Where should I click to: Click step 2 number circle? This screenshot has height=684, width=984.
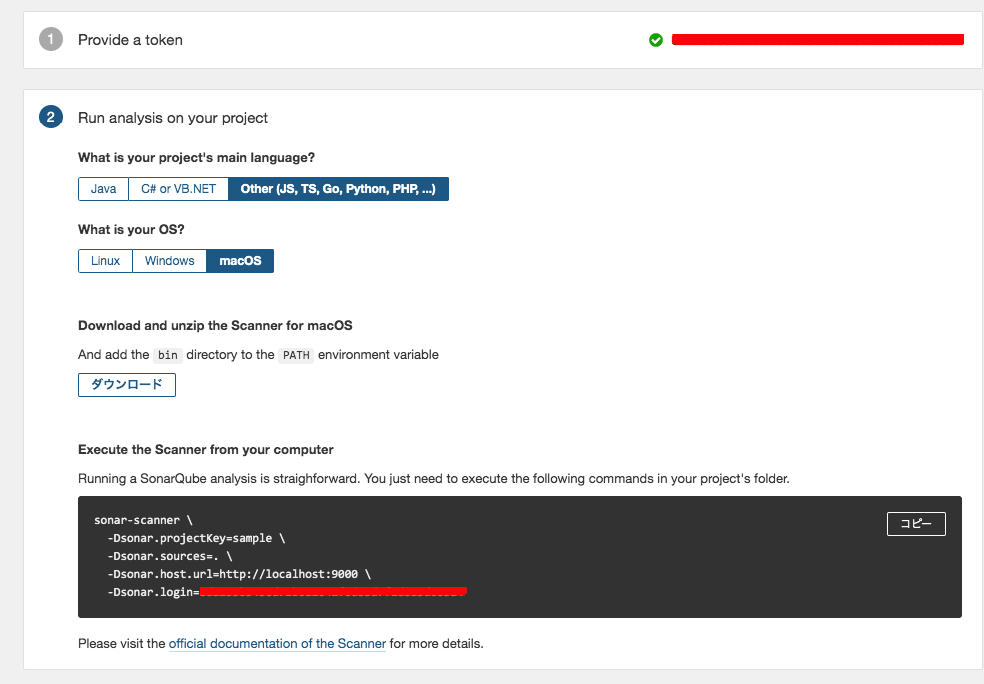click(x=51, y=117)
